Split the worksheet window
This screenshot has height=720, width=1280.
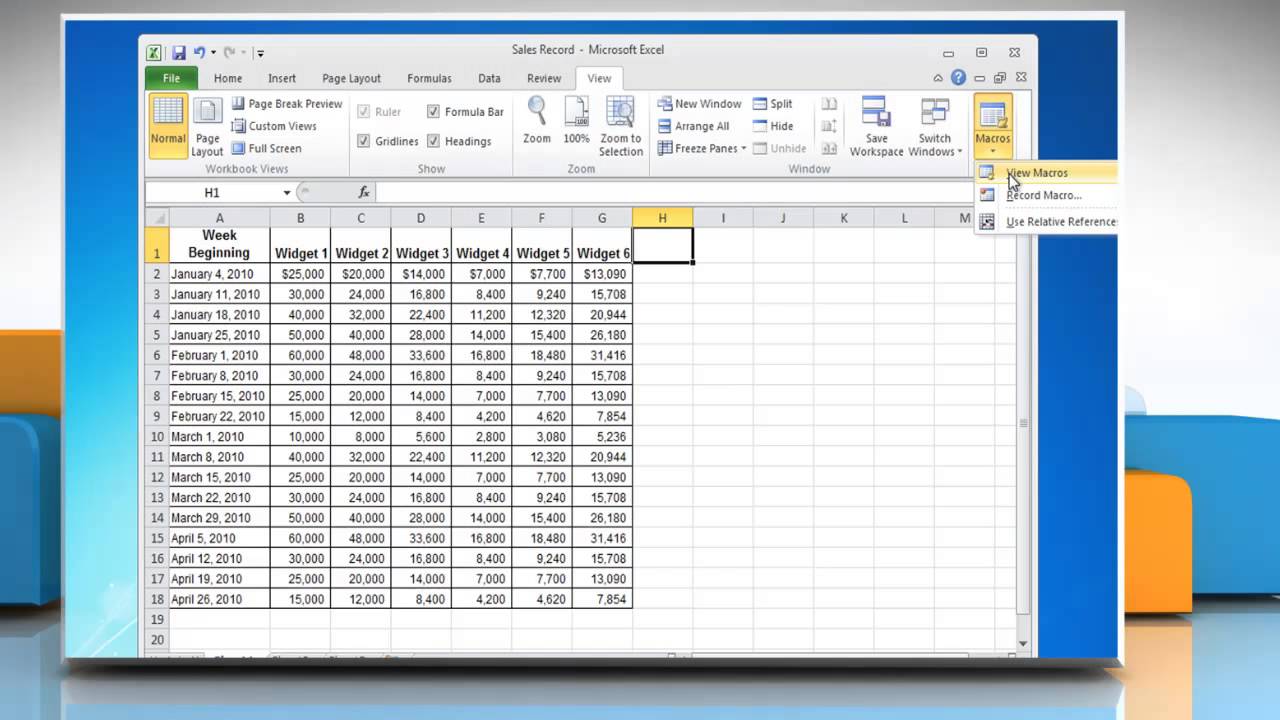(x=773, y=104)
